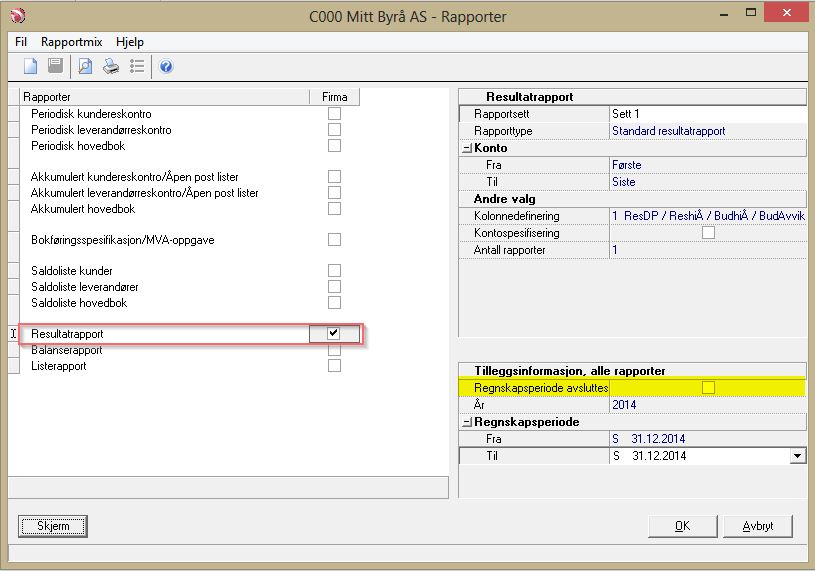Open print preview via magnifier icon
Viewport: 815px width, 571px height.
click(x=85, y=67)
